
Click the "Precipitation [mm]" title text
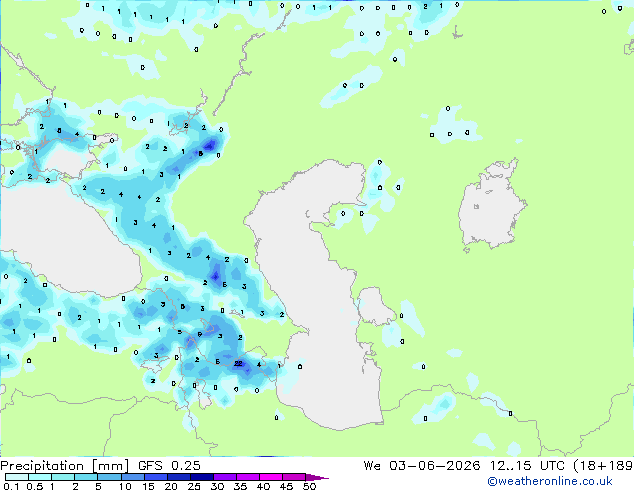pos(65,466)
